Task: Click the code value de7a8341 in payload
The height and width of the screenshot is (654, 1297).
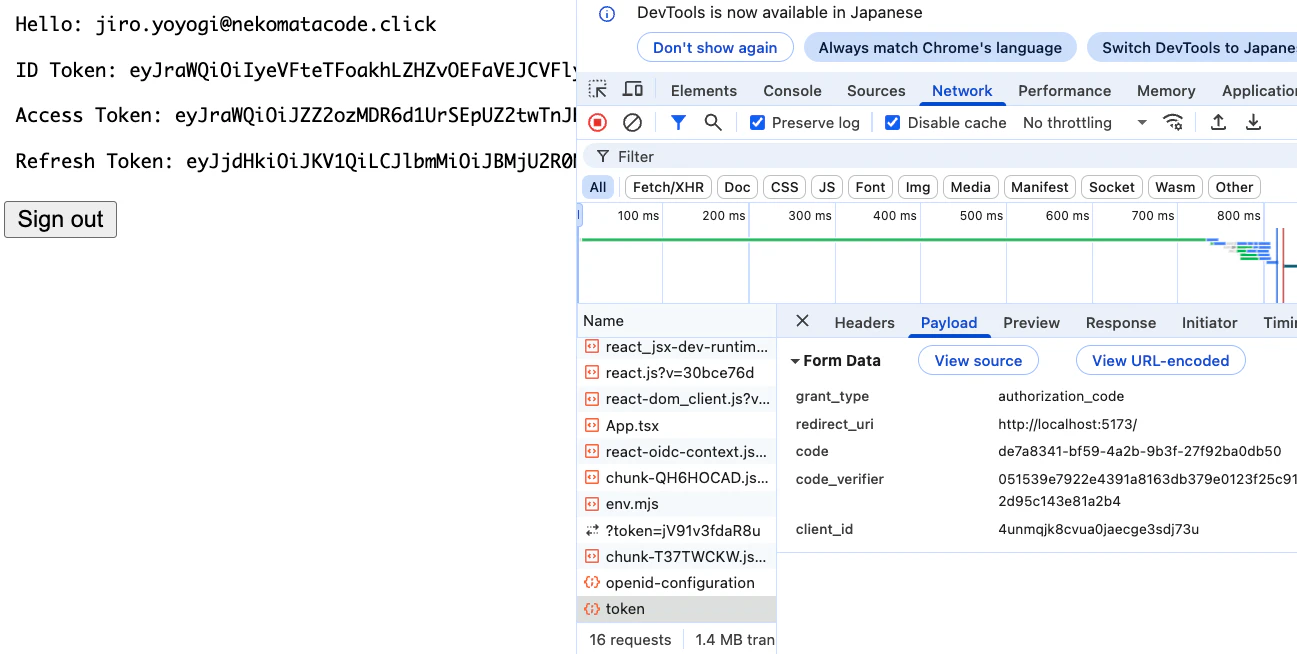Action: click(1139, 451)
